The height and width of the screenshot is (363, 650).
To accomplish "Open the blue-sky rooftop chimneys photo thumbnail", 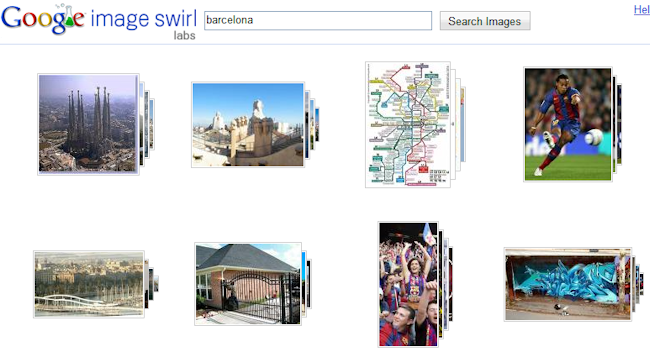I will click(x=248, y=125).
